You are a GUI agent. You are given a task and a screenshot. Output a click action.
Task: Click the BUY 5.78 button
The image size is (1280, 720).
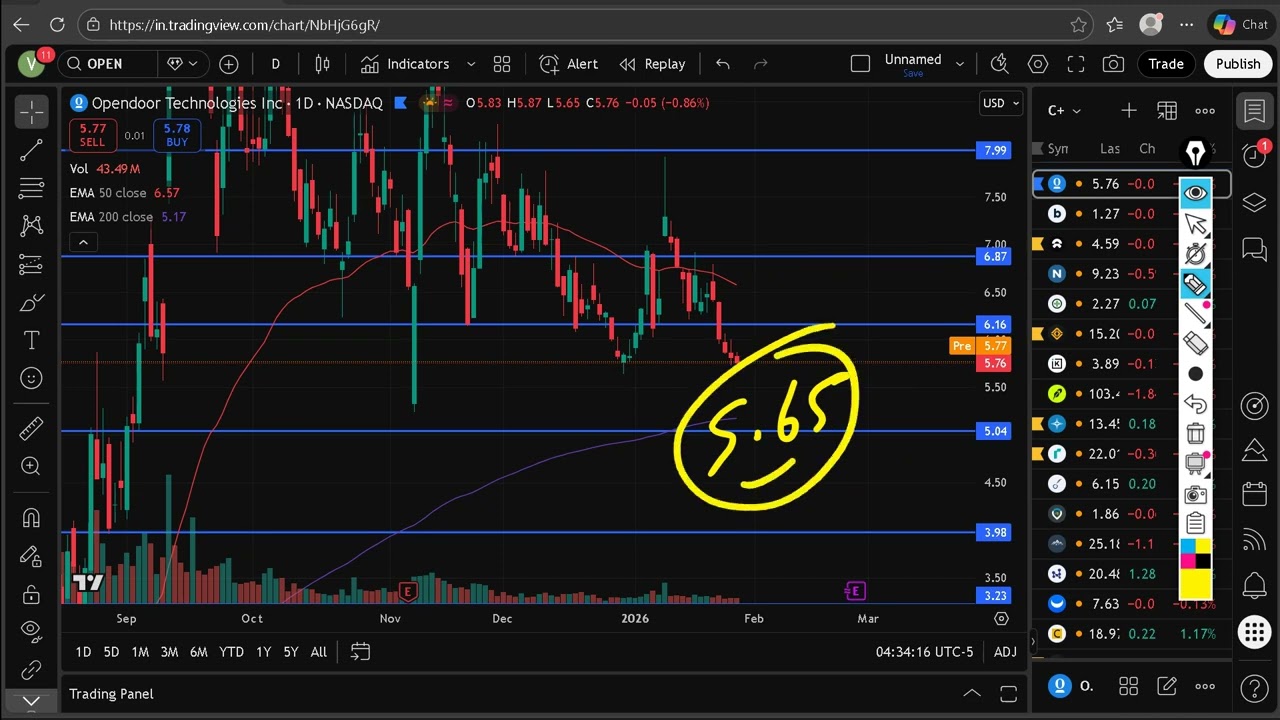pos(177,135)
